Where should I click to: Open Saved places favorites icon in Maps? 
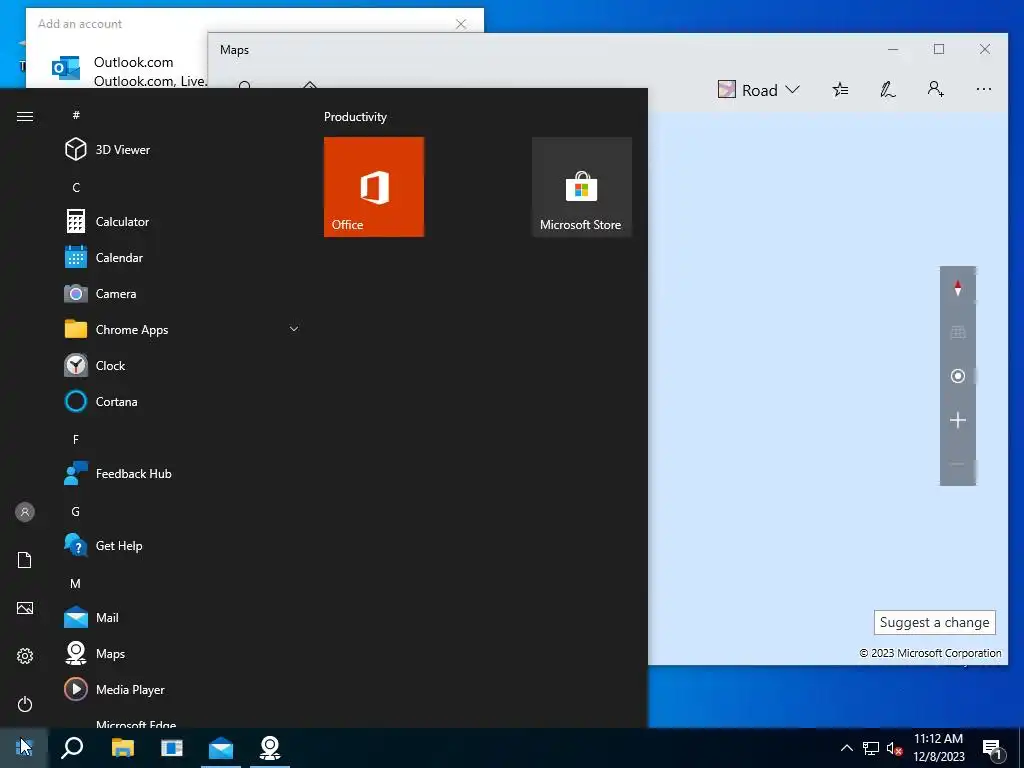click(840, 89)
